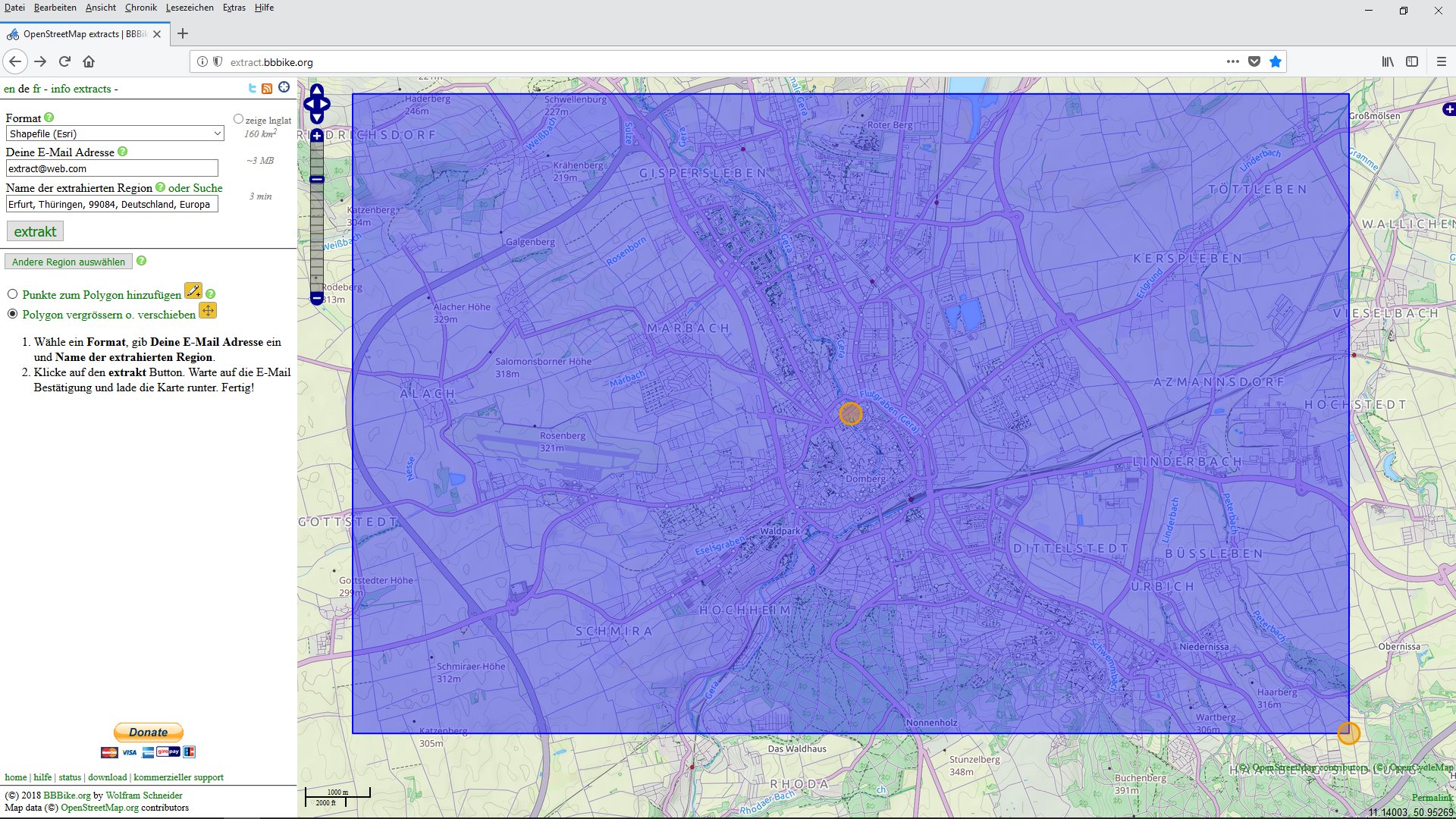Viewport: 1456px width, 819px height.
Task: Open the orange RSS feed icon
Action: click(267, 89)
